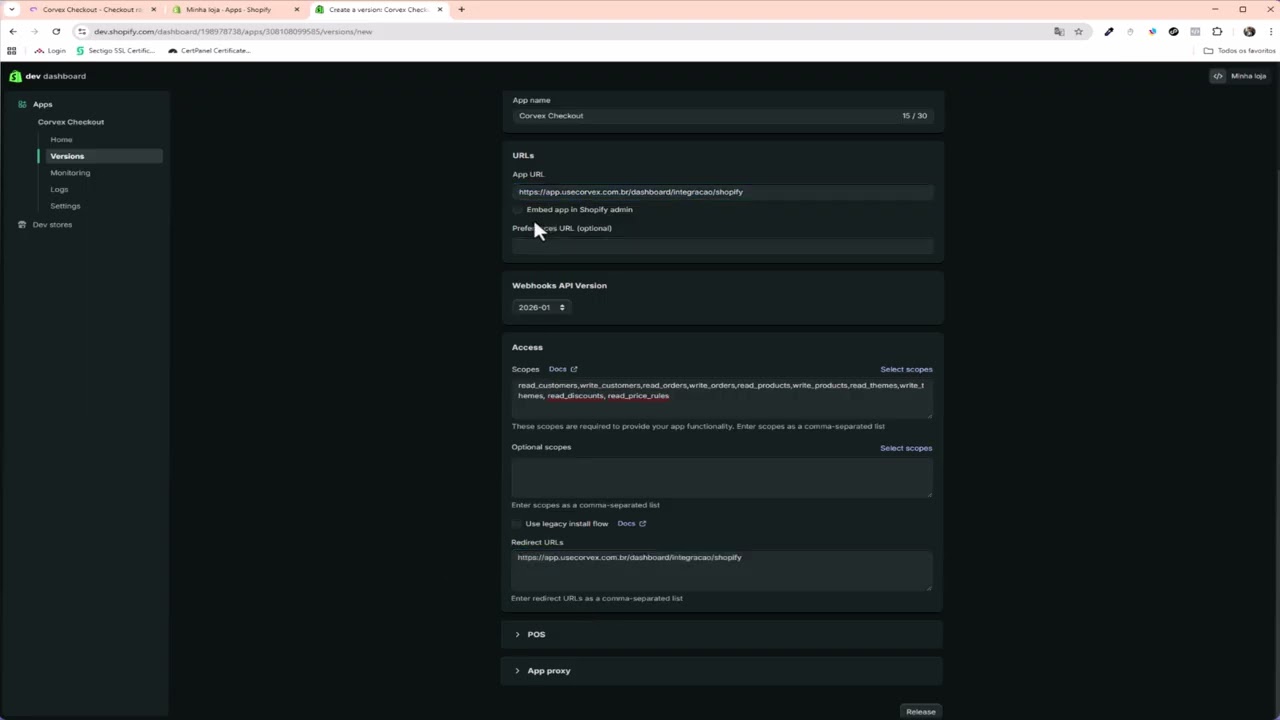Bookmark this page with star icon
Image resolution: width=1280 pixels, height=720 pixels.
1078,31
